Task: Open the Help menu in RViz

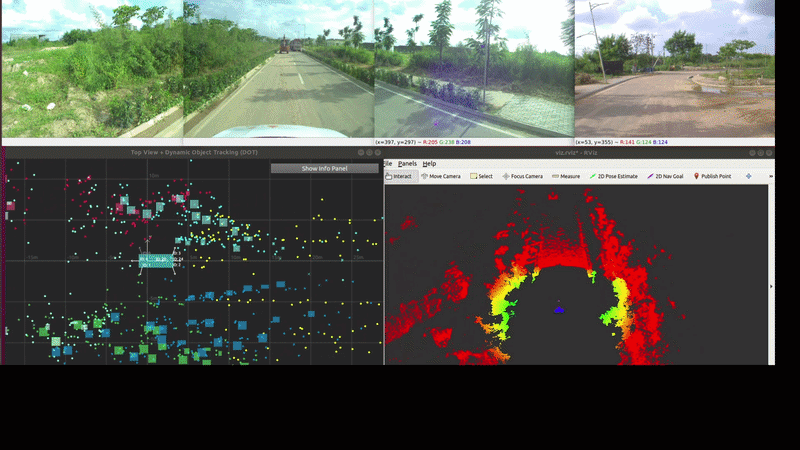Action: point(429,163)
